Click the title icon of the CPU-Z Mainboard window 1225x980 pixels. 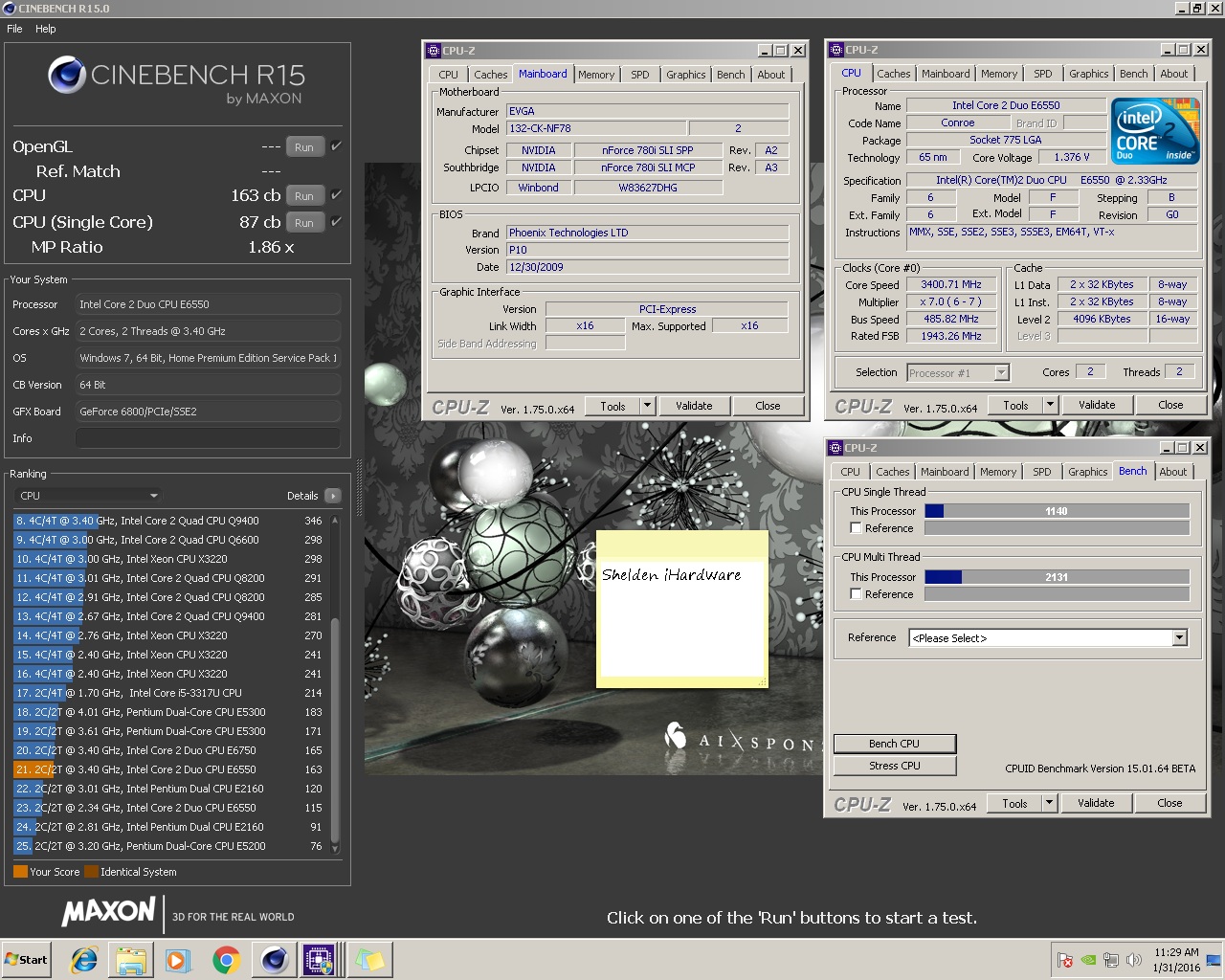click(434, 51)
